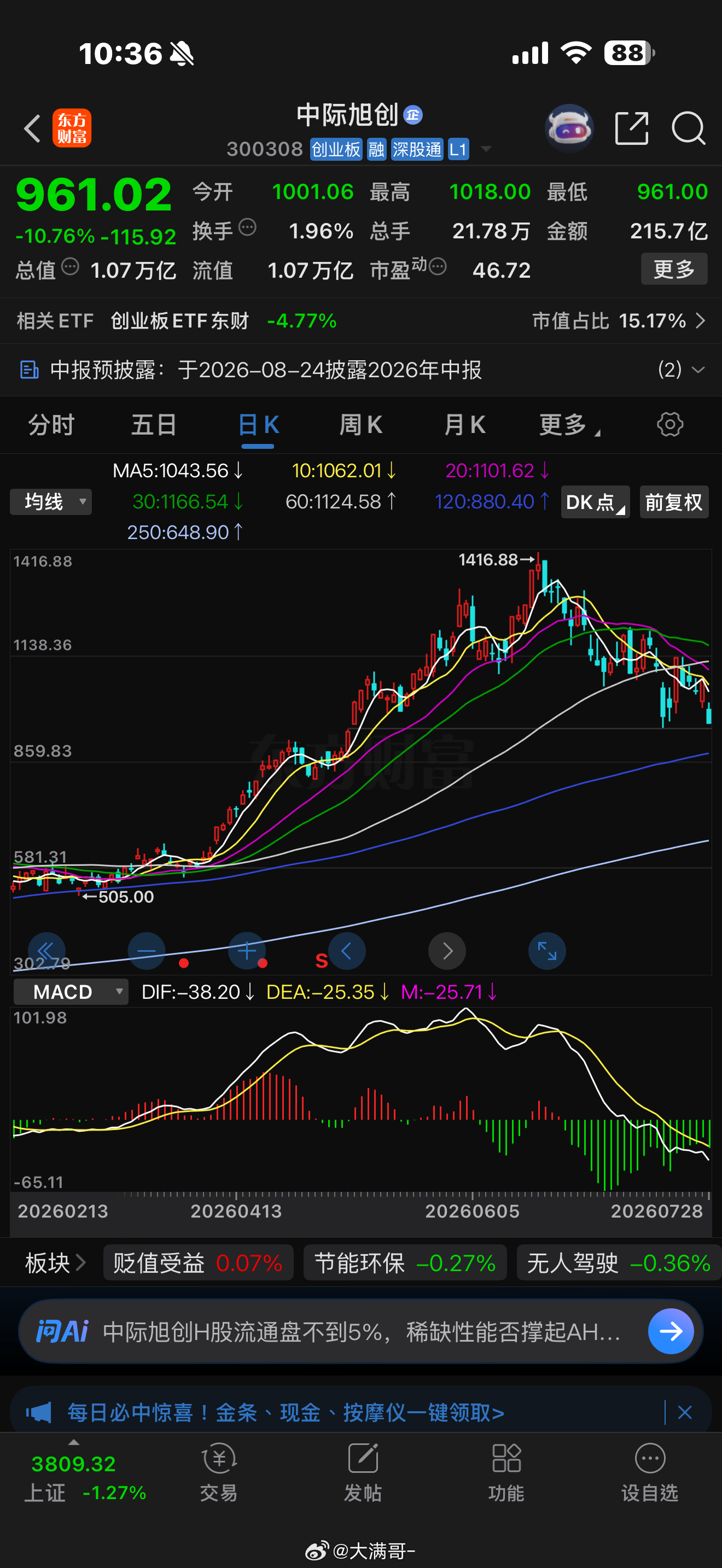Tap the back arrow icon
The width and height of the screenshot is (722, 1568).
click(32, 128)
